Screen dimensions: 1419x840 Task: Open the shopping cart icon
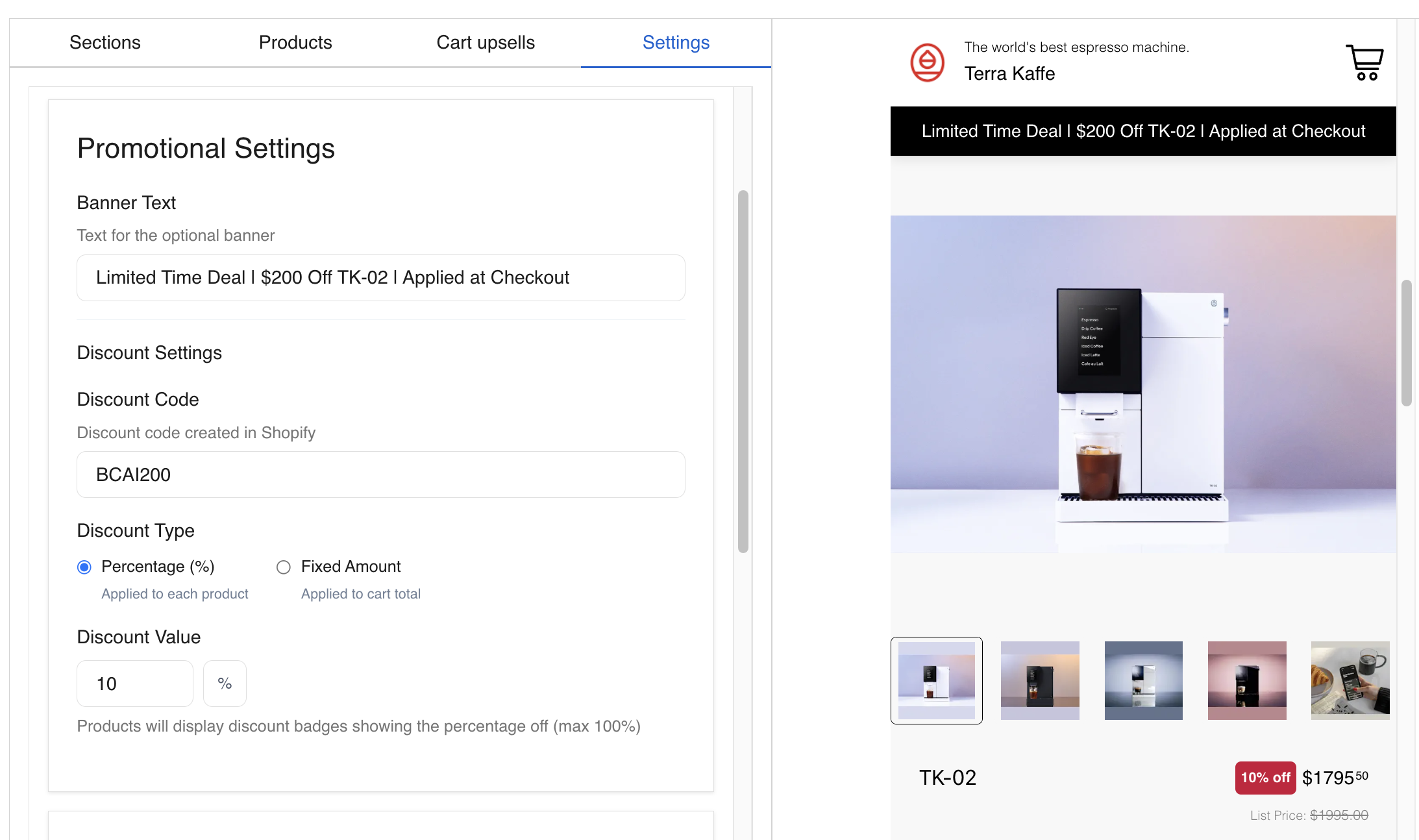tap(1364, 62)
